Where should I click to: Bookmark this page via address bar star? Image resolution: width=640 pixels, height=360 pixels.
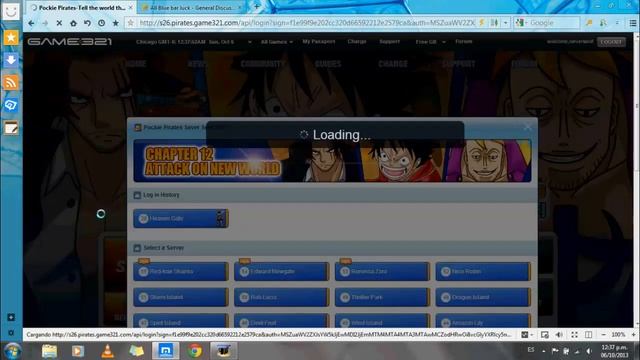(x=131, y=23)
